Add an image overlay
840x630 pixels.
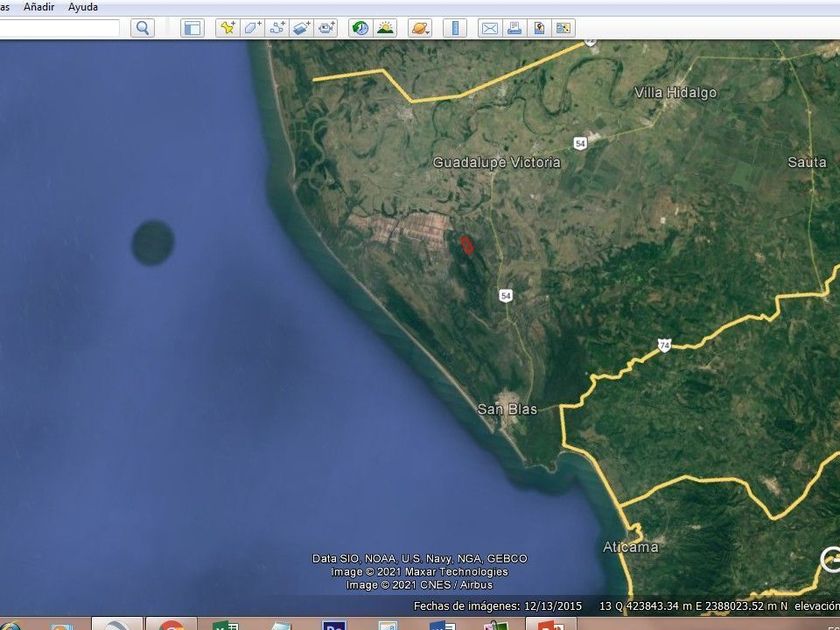click(x=302, y=28)
